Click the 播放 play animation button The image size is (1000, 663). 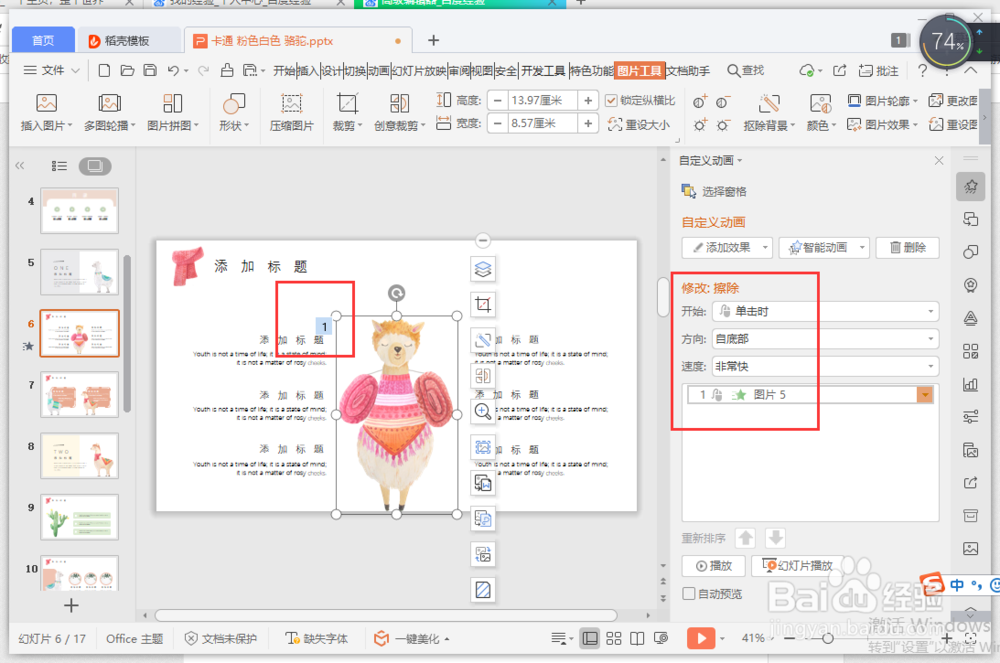point(713,565)
